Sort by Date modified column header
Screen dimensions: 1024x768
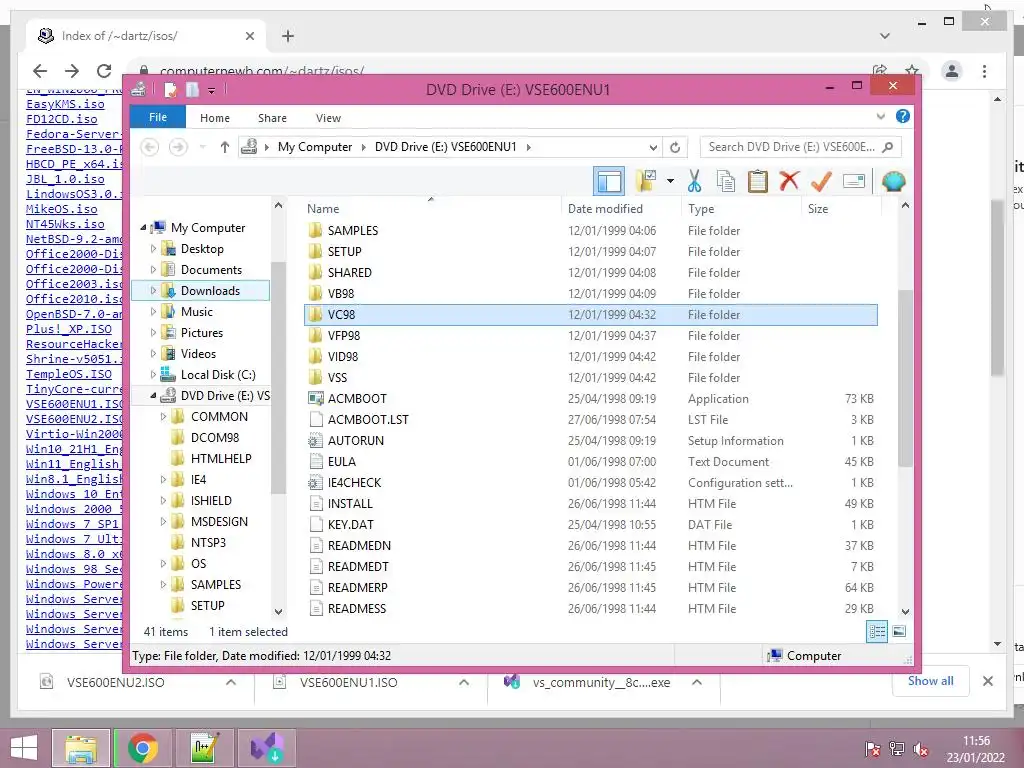pos(620,209)
